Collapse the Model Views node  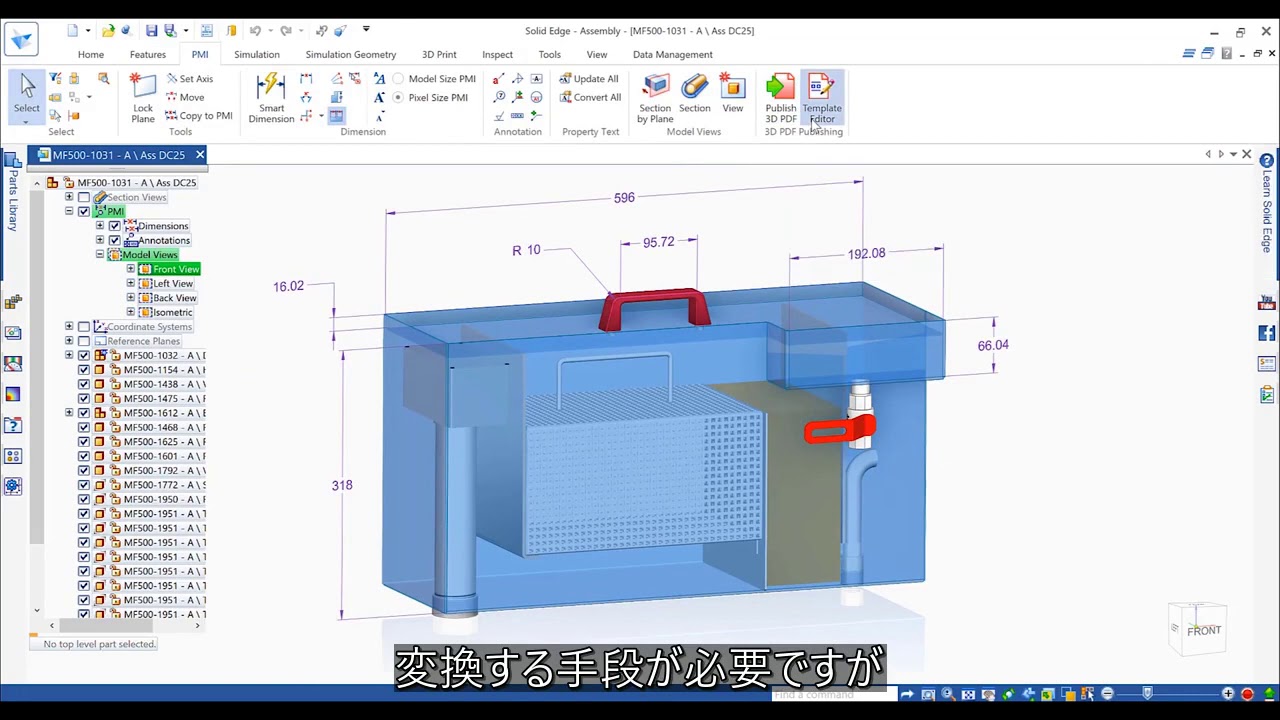[x=100, y=255]
